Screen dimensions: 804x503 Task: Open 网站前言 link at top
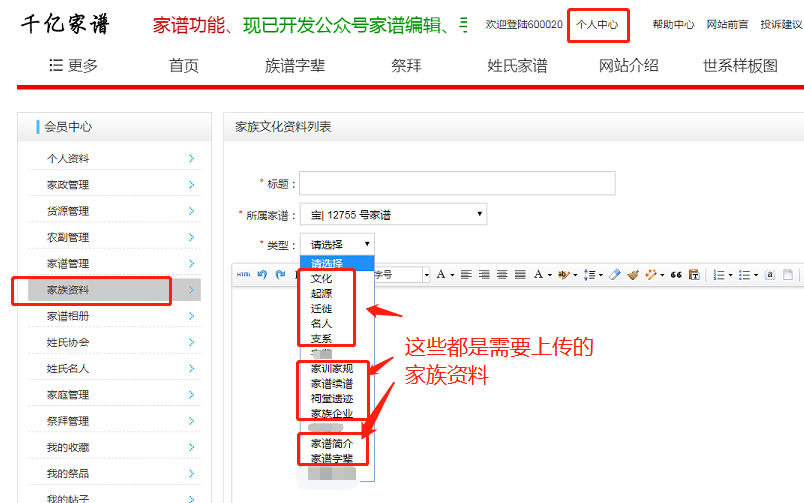coord(727,24)
